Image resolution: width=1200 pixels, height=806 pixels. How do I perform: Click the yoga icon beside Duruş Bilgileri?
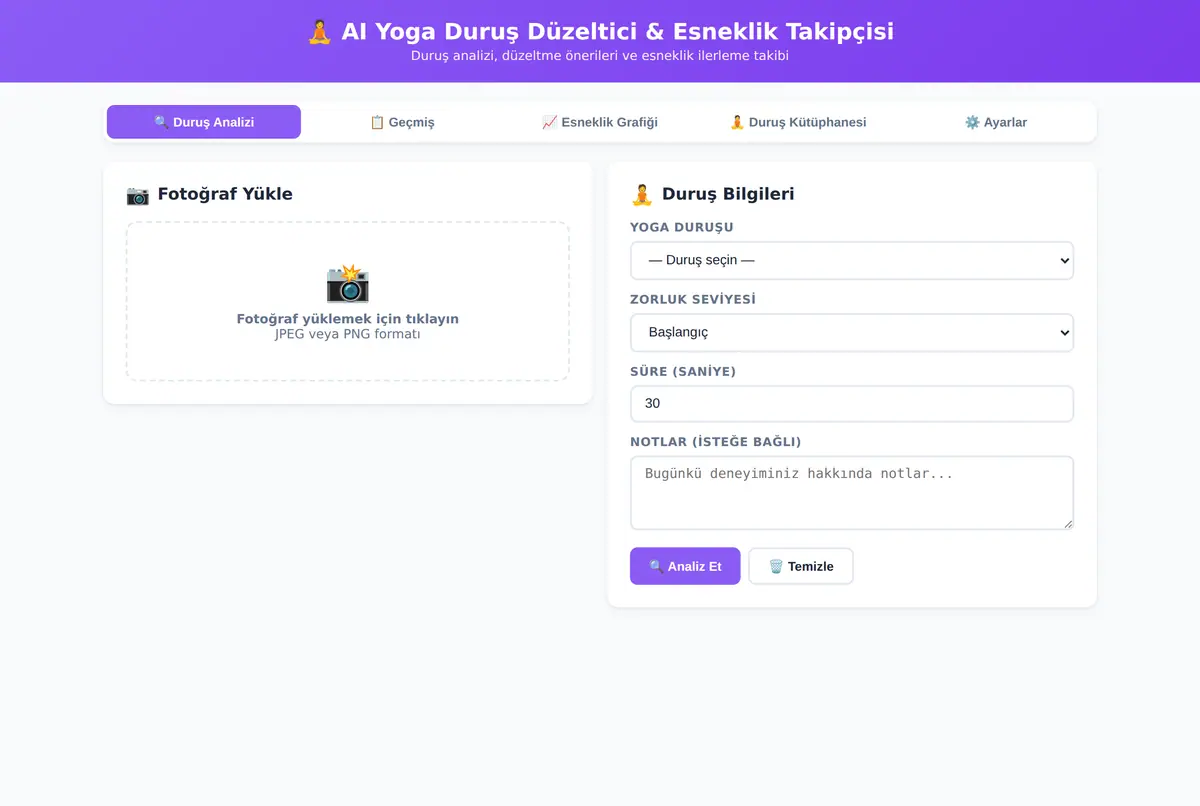642,194
